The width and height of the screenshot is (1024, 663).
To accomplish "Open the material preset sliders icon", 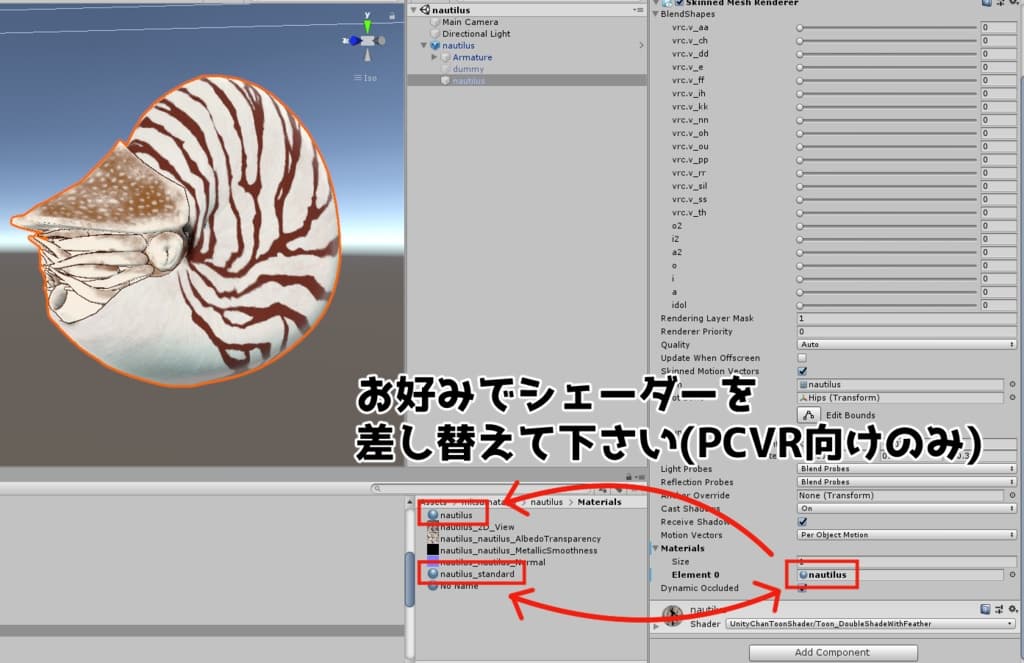I will point(999,609).
